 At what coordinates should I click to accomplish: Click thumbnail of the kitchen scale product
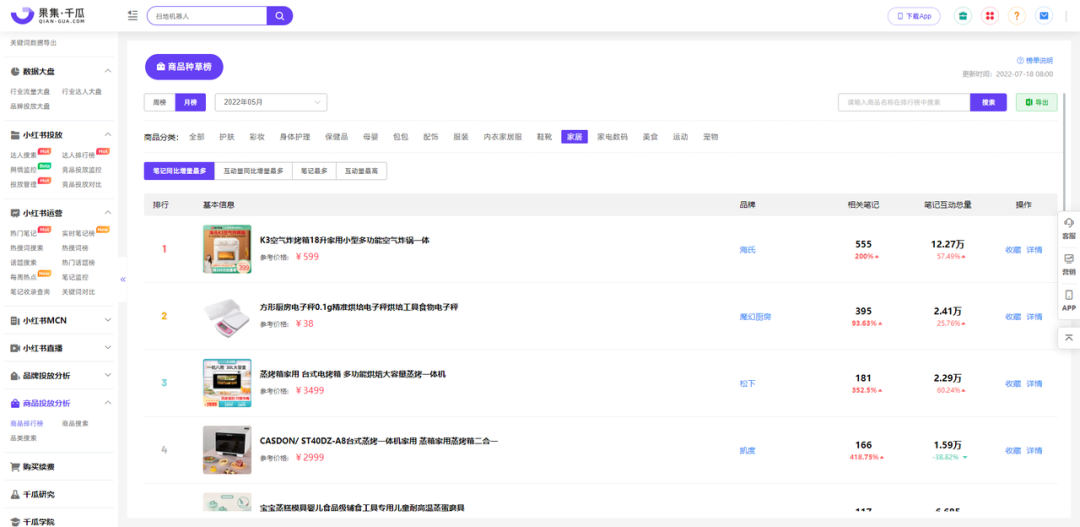pyautogui.click(x=226, y=316)
